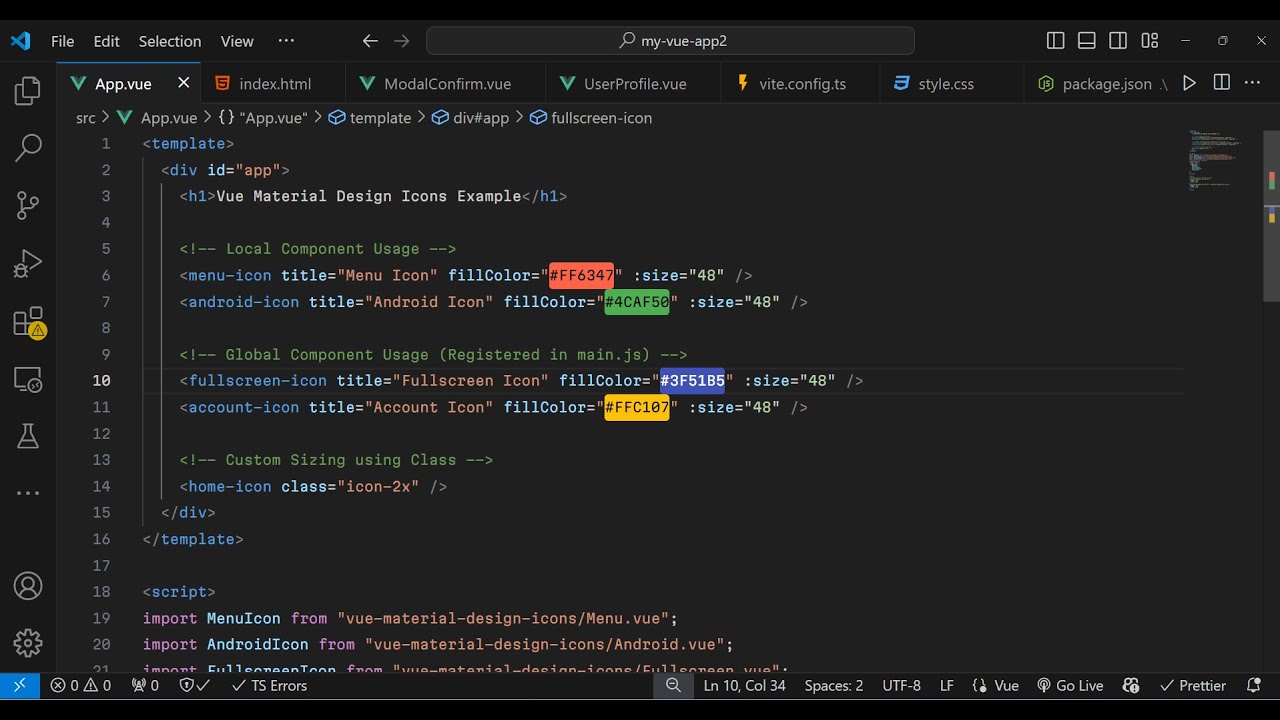Open the Testing flask view

[28, 436]
